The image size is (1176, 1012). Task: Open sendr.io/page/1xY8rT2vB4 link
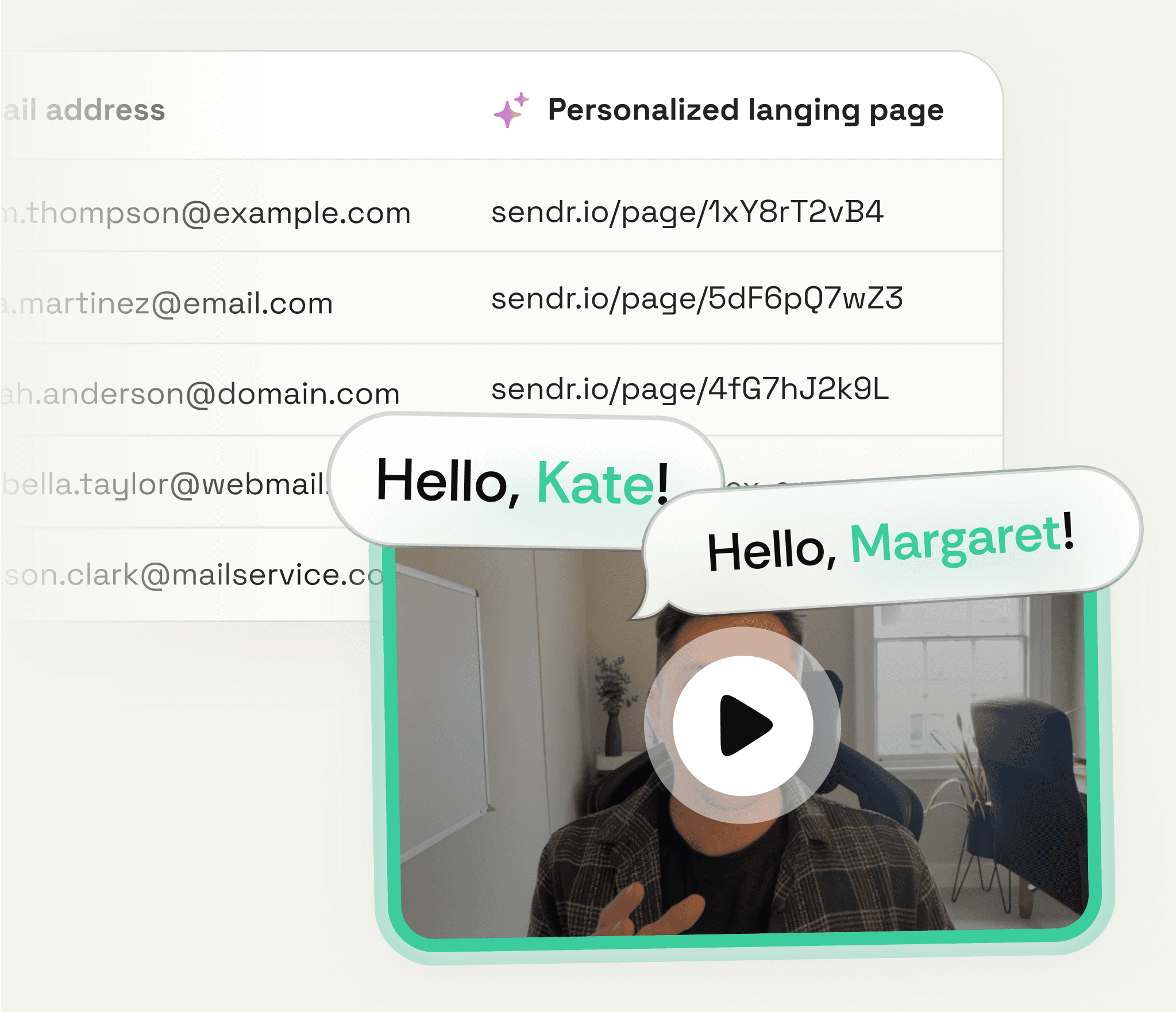[x=687, y=212]
